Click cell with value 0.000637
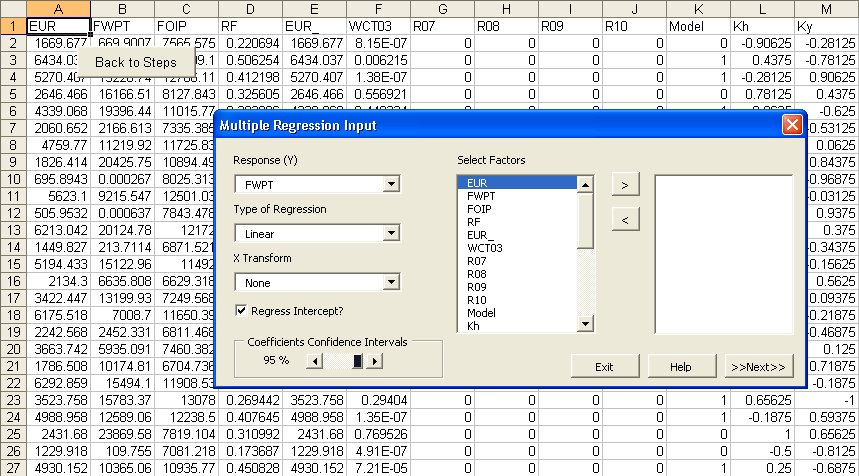The height and width of the screenshot is (476, 859). (x=122, y=213)
